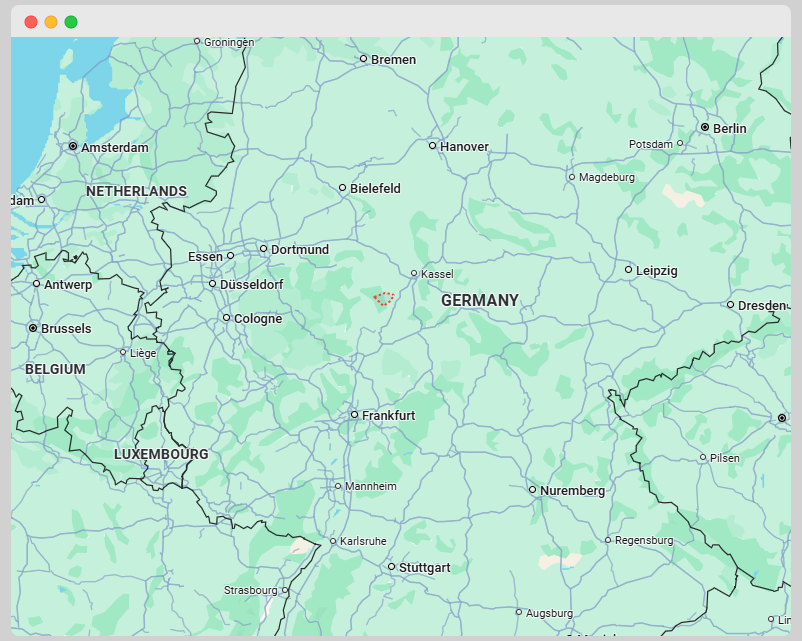Click the red dotted outlined area
This screenshot has width=802, height=641.
[384, 298]
